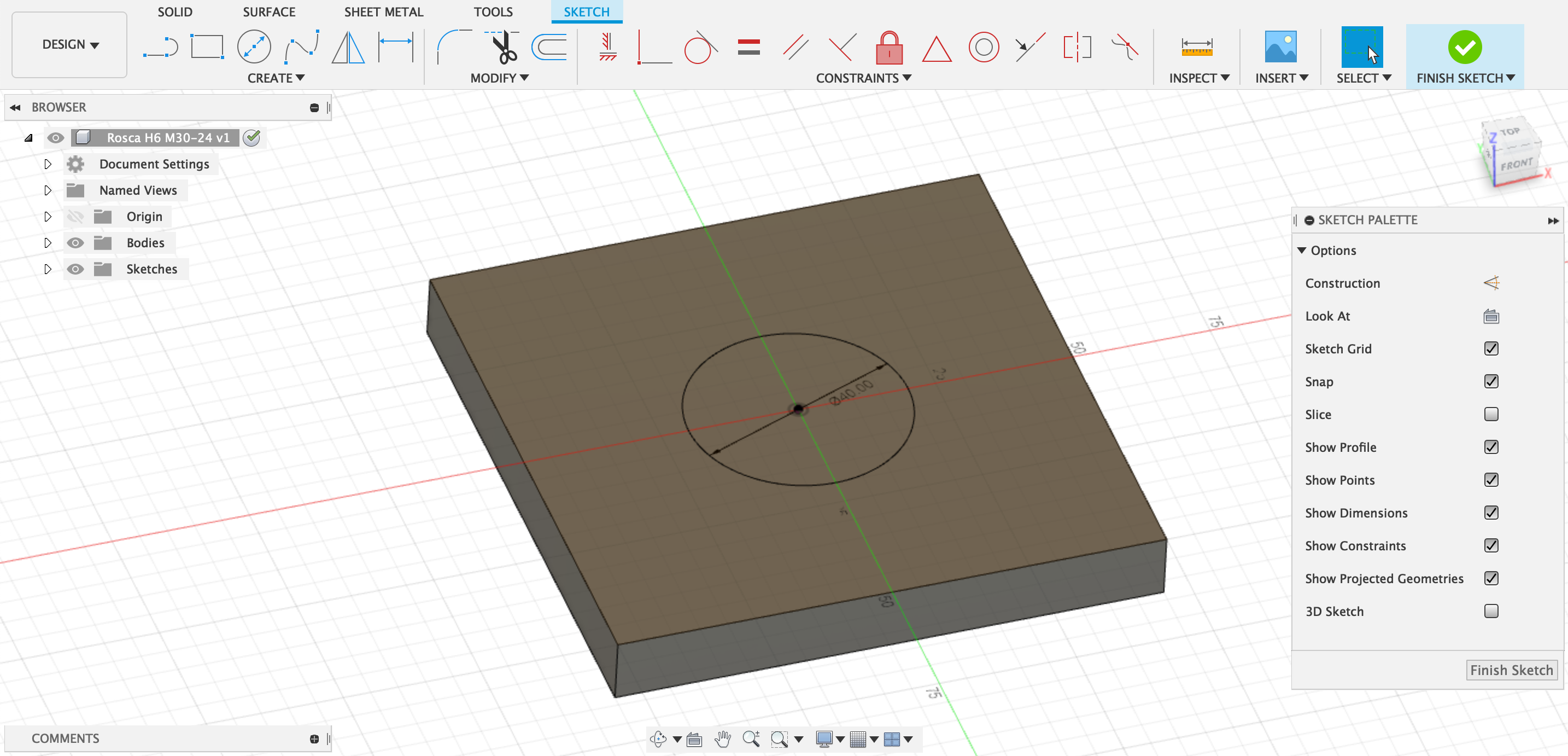Select the Equal constraint icon
This screenshot has width=1568, height=756.
coord(748,47)
